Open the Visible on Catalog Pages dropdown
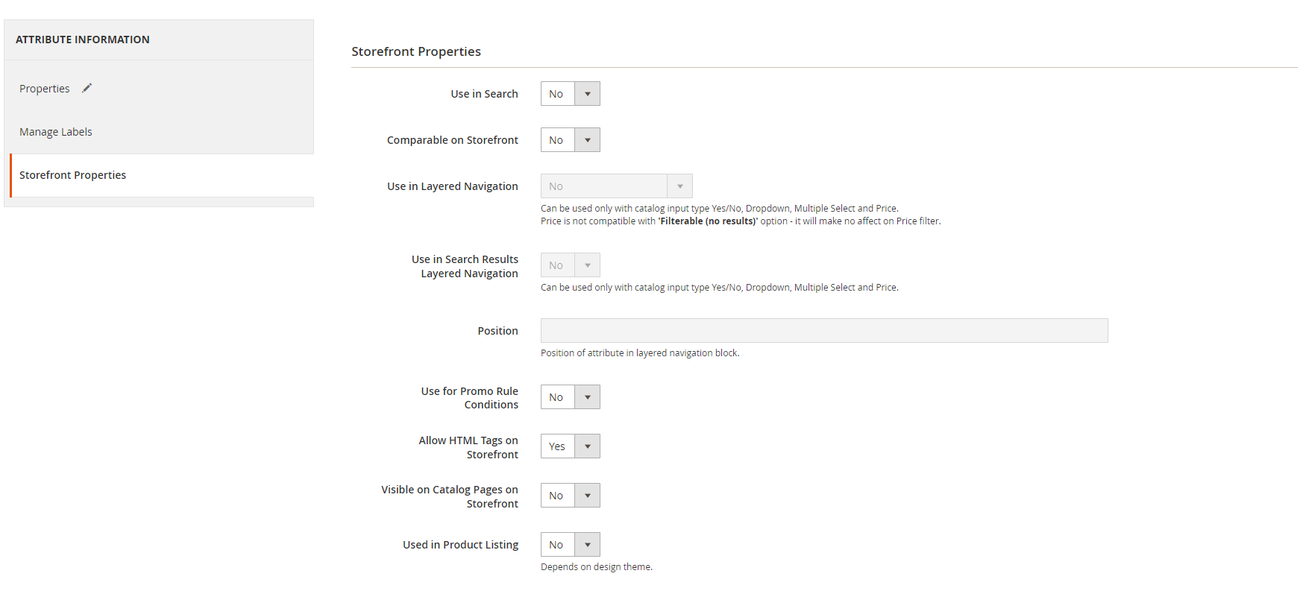The image size is (1306, 591). pyautogui.click(x=588, y=495)
